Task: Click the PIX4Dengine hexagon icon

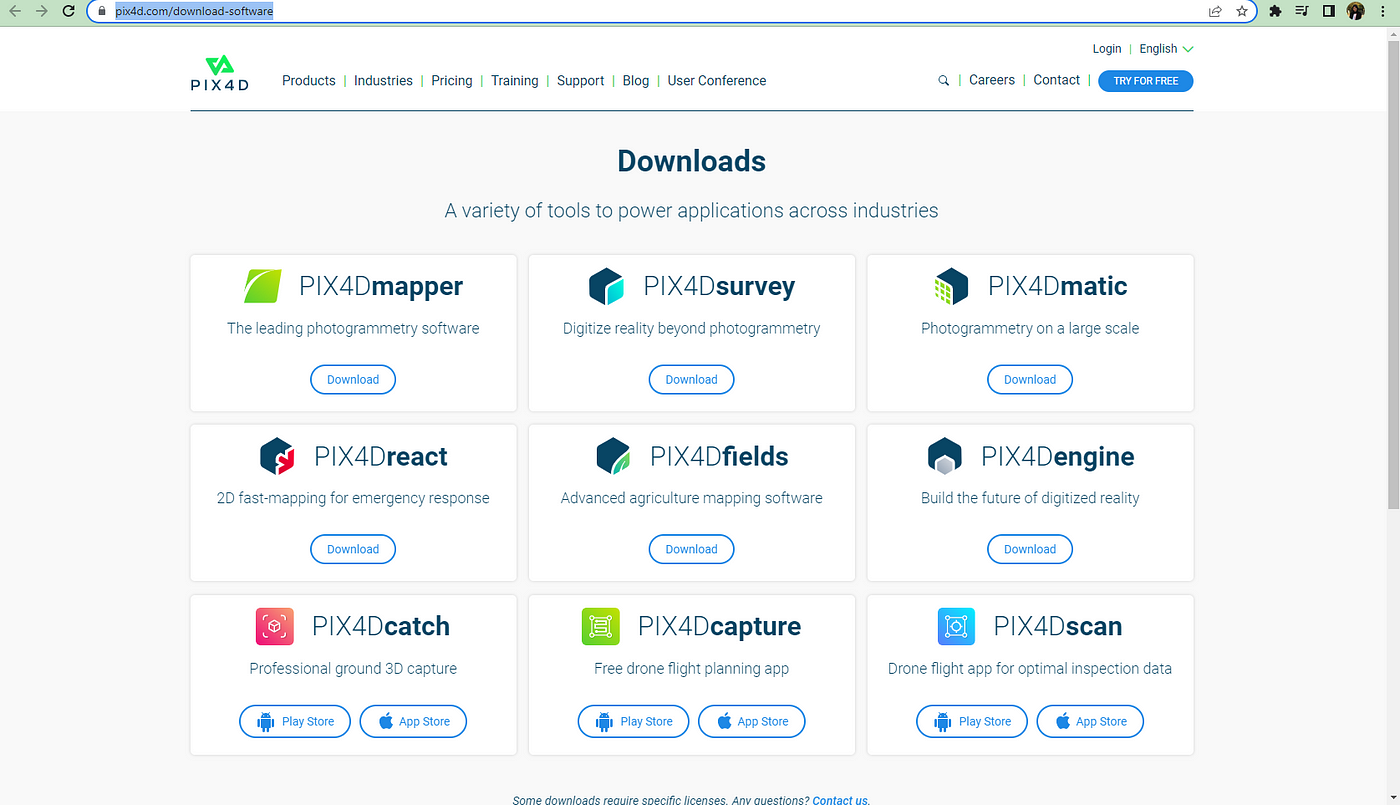Action: [x=944, y=456]
